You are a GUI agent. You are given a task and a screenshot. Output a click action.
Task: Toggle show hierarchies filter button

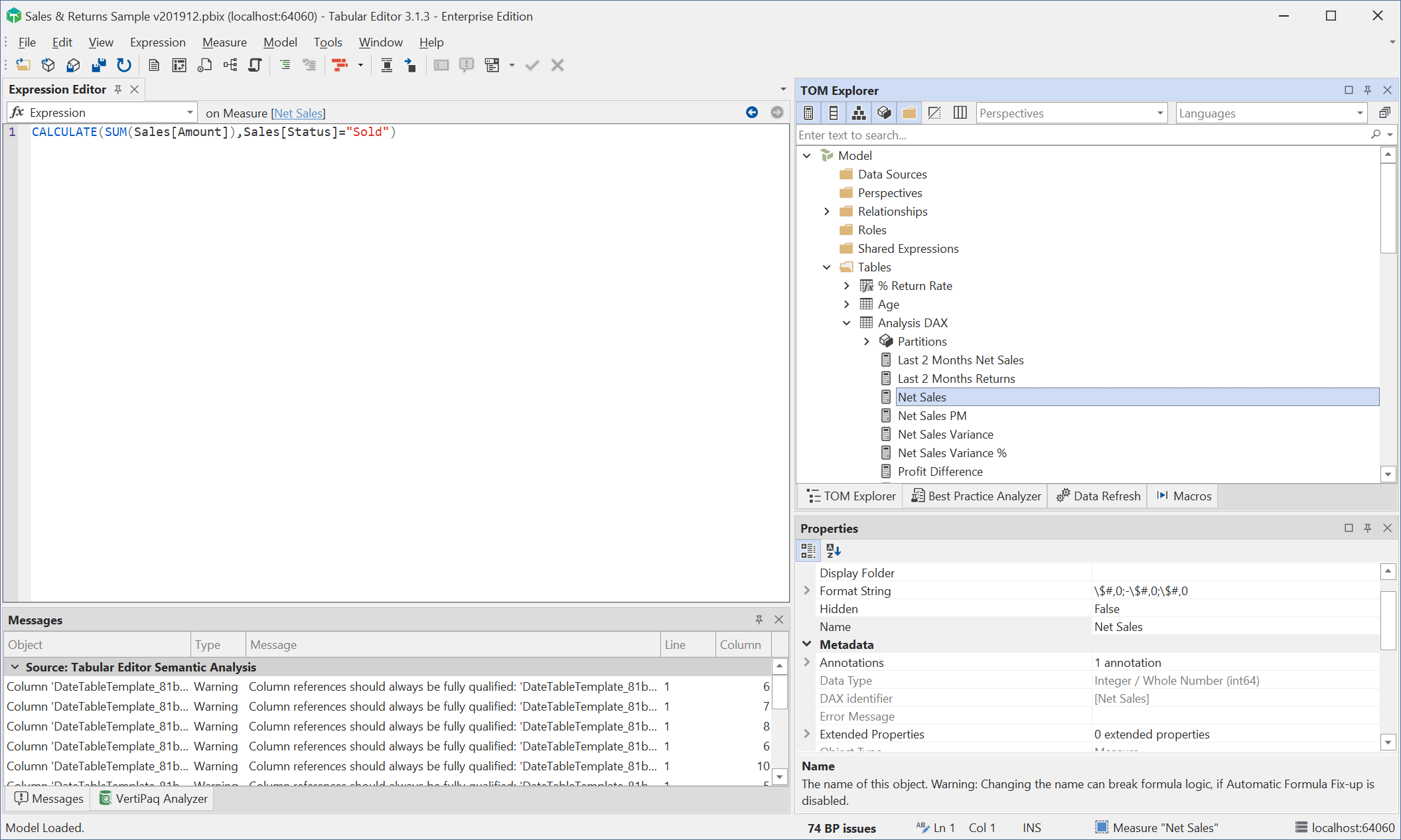(x=859, y=113)
